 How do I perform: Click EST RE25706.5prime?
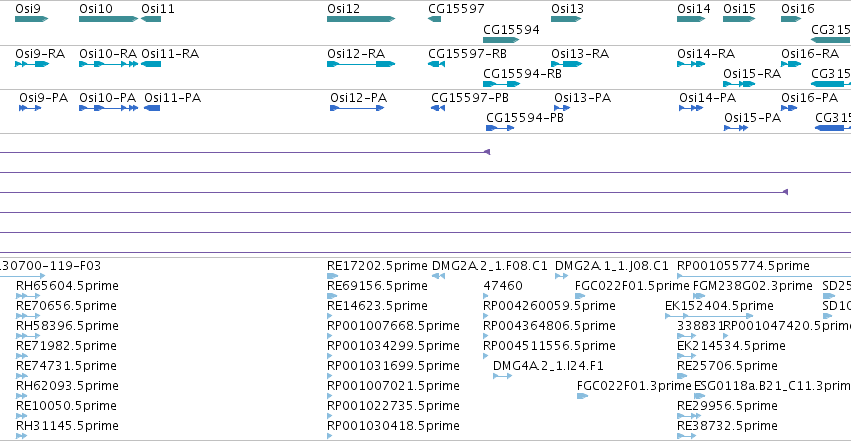(727, 366)
